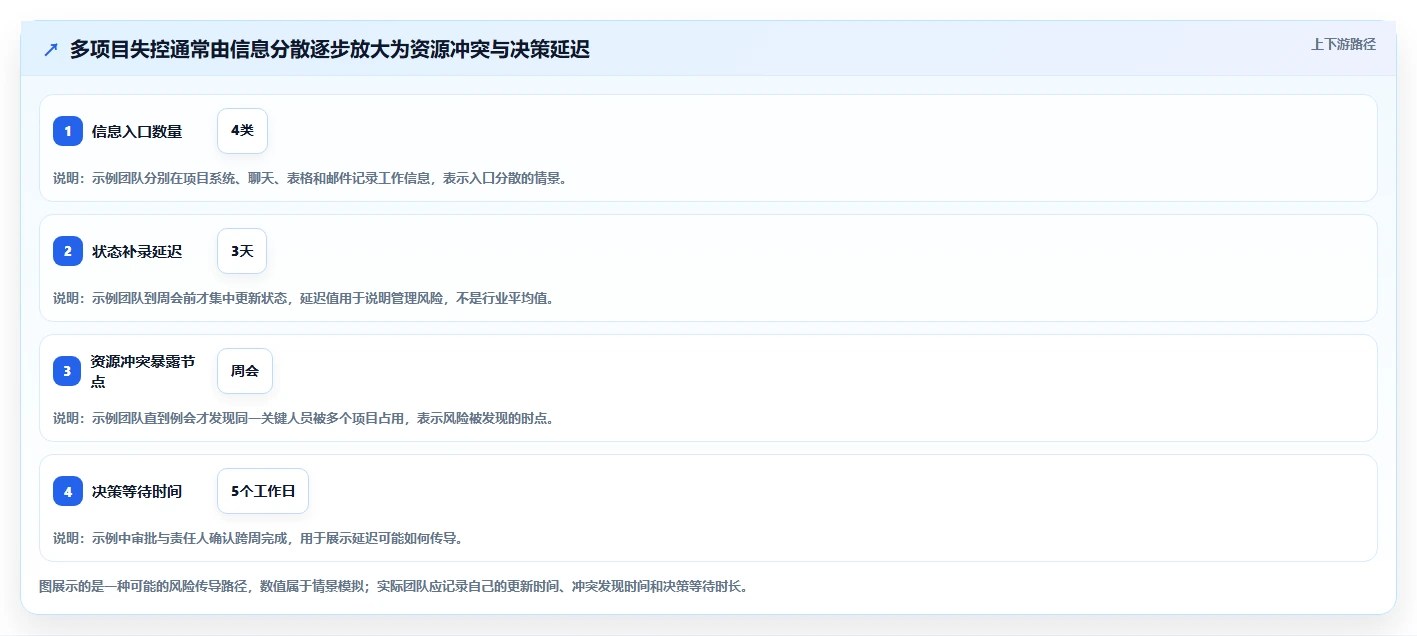Viewport: 1417px width, 636px height.
Task: Click the 上下游路径 label in header
Action: tap(1343, 44)
